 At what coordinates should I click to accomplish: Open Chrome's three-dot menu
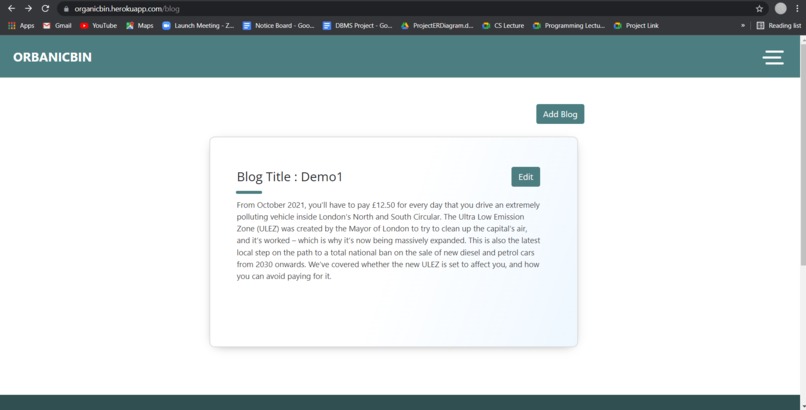click(797, 9)
